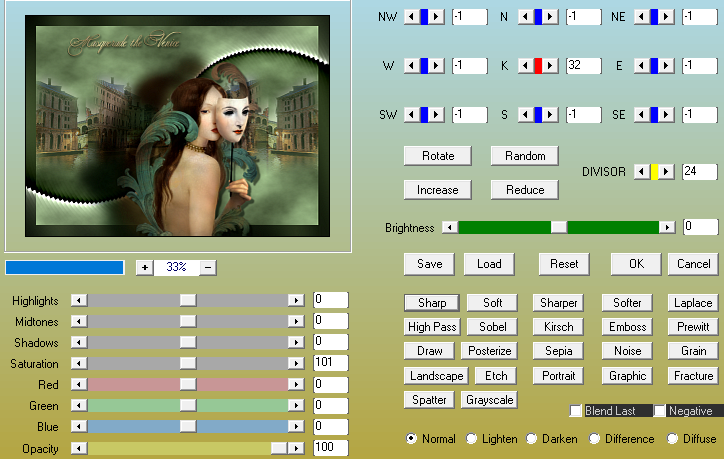Click Midtones slider left arrow
This screenshot has height=459, width=724.
pyautogui.click(x=79, y=321)
